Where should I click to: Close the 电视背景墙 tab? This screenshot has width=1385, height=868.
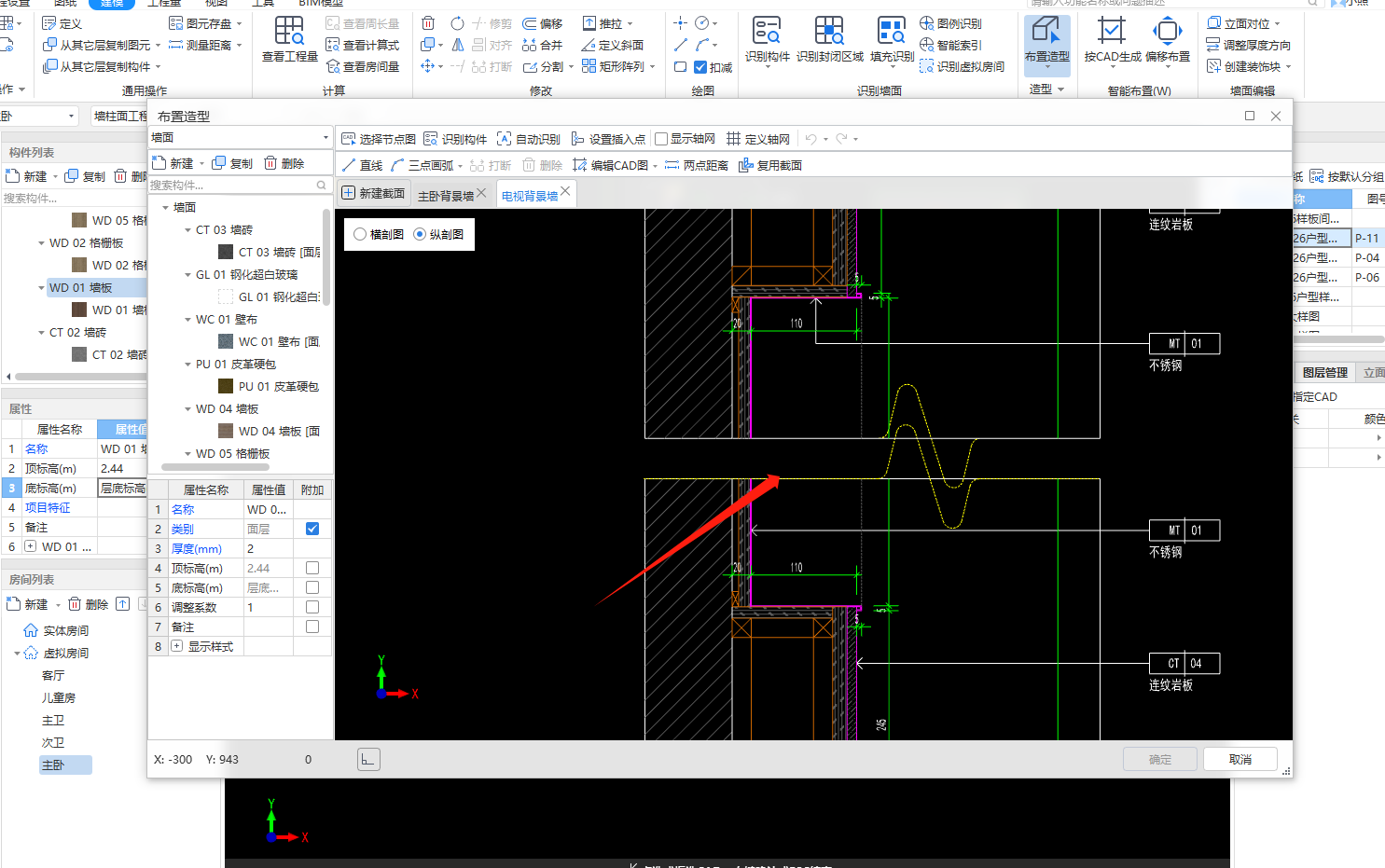(565, 191)
